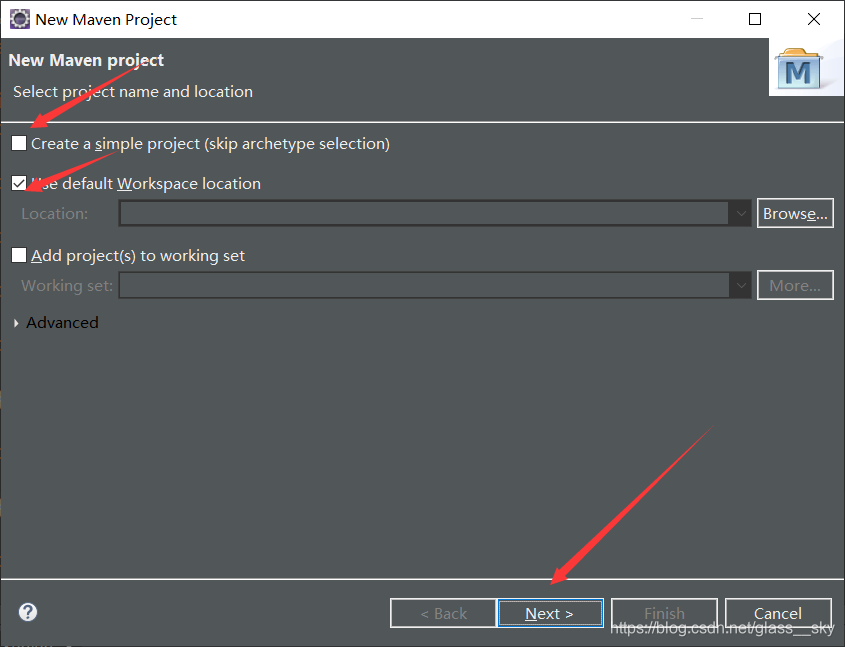Minimize the New Maven Project window
The height and width of the screenshot is (647, 845).
(697, 19)
